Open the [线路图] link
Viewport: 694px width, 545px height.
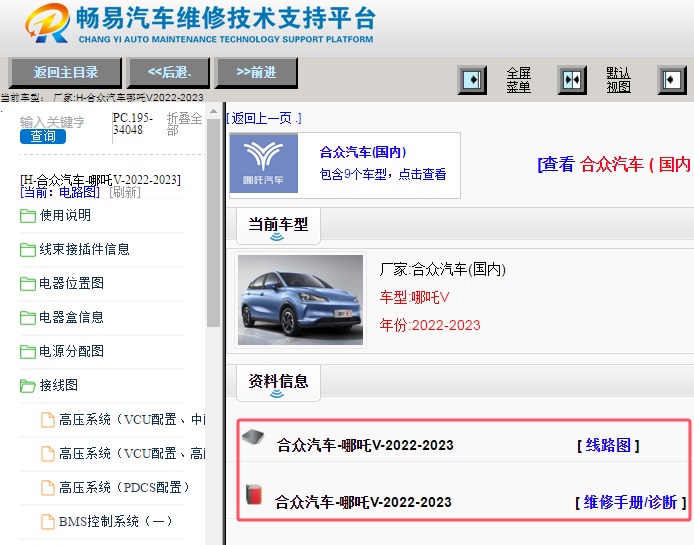[608, 445]
